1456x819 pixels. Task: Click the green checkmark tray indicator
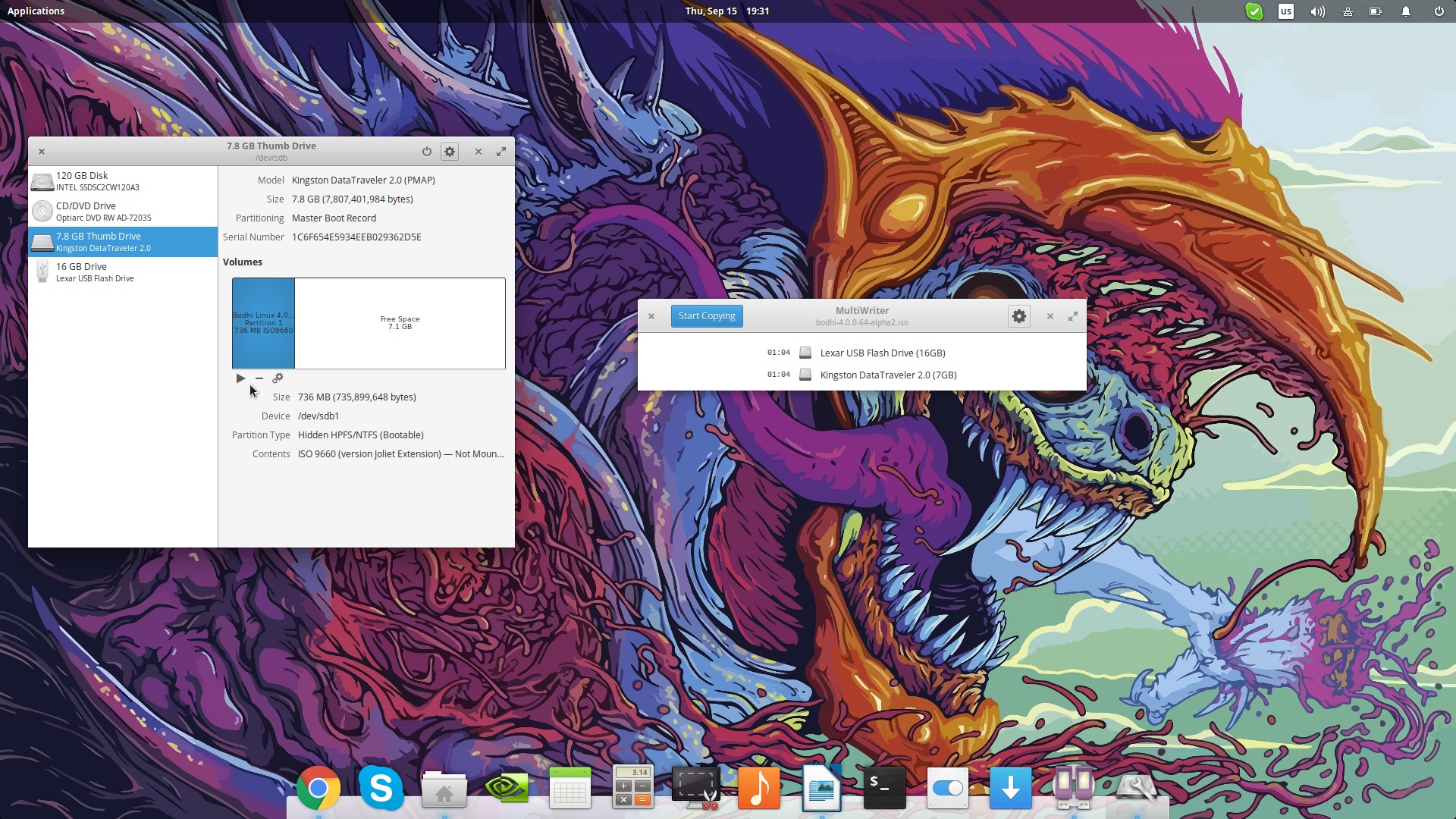(x=1254, y=11)
